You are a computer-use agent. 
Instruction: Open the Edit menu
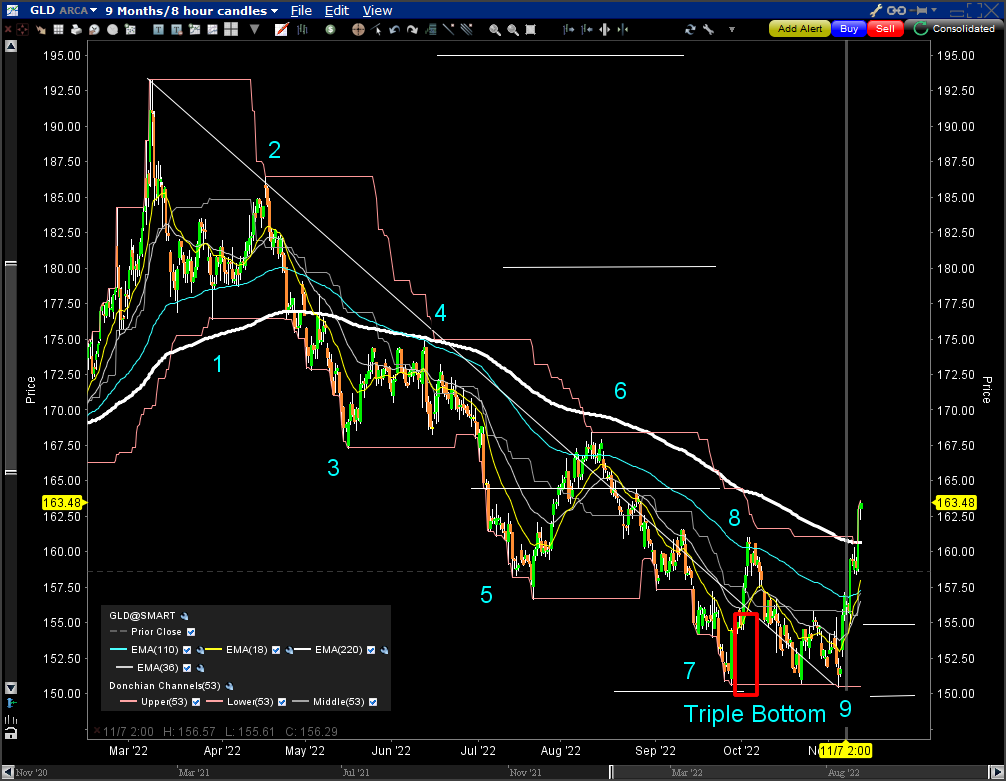[337, 10]
